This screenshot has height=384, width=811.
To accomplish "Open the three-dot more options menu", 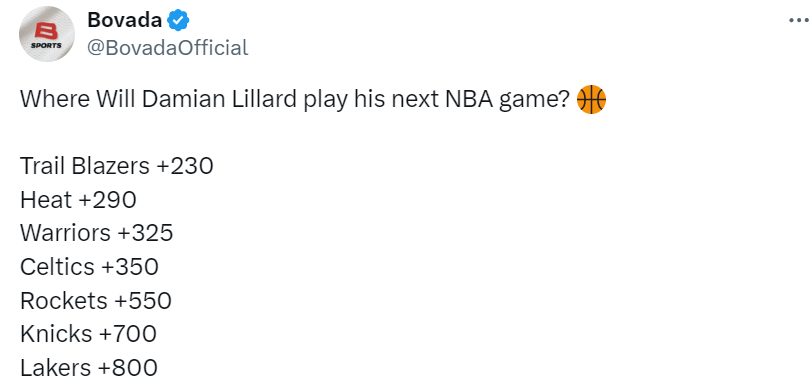I will tap(799, 20).
